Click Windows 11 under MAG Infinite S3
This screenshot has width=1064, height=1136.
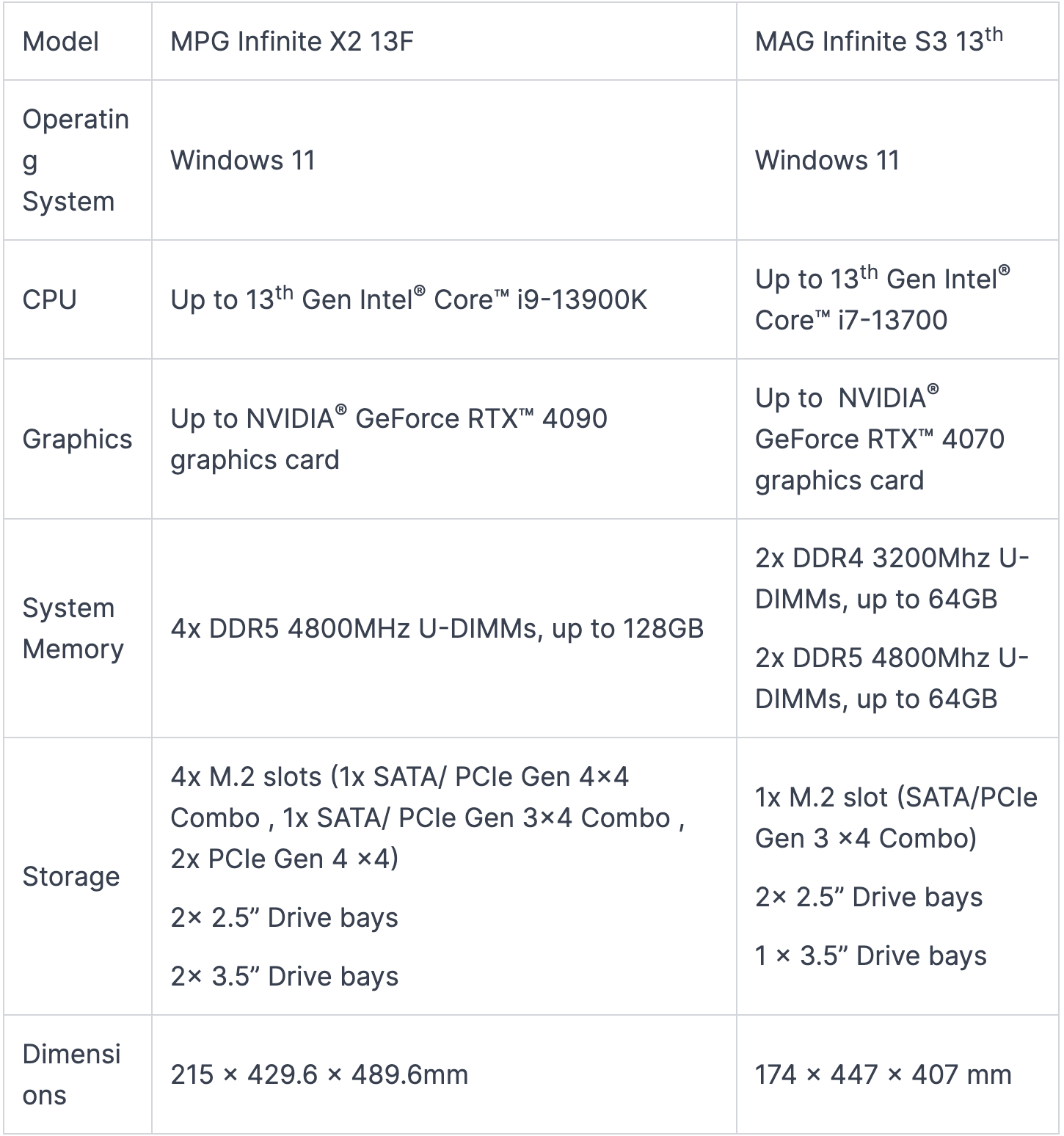(828, 160)
